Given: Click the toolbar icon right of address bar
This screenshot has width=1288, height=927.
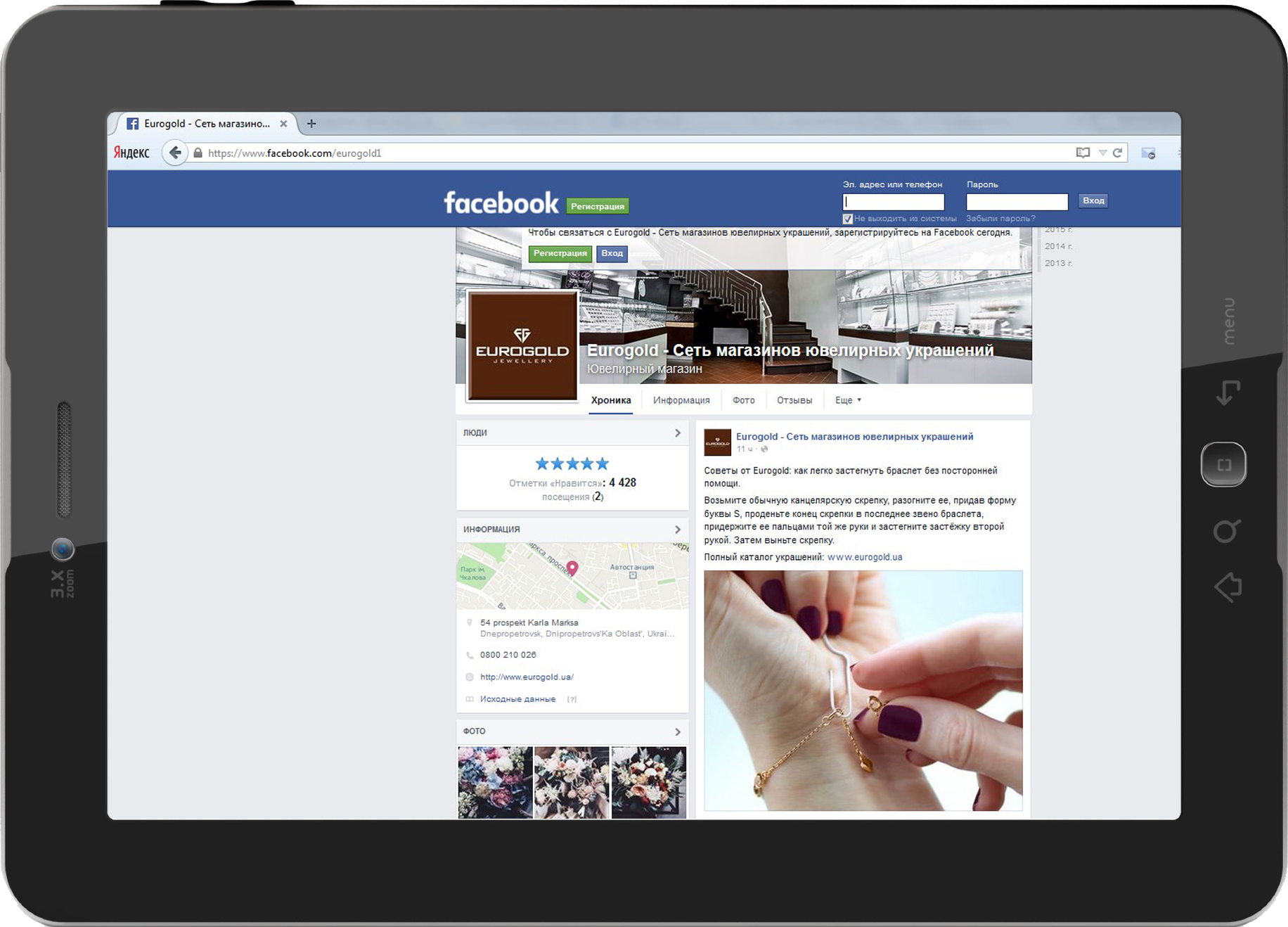Looking at the screenshot, I should coord(1148,153).
